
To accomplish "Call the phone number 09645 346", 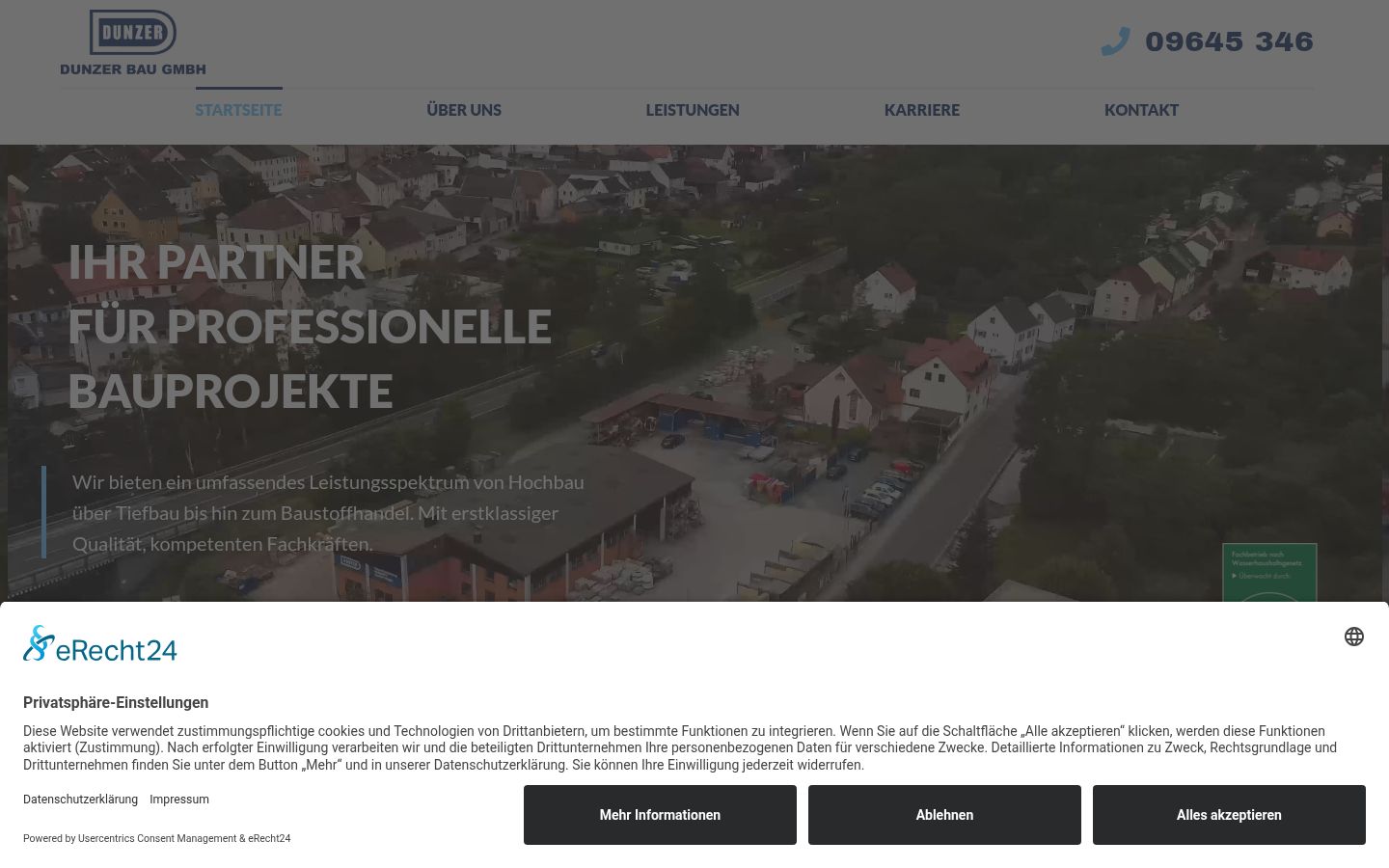I will [1229, 41].
